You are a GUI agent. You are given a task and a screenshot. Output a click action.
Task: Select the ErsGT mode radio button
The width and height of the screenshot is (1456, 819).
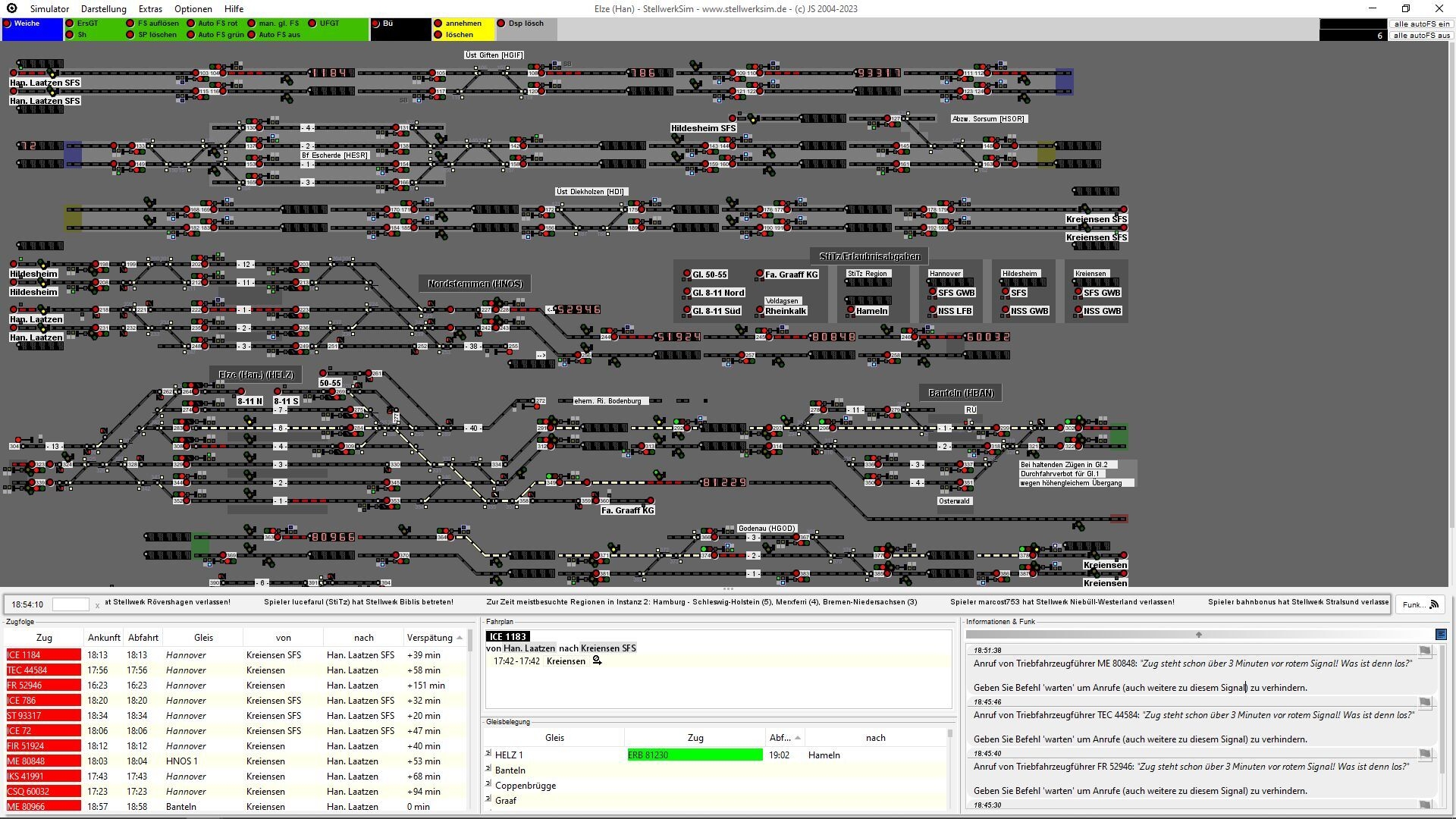70,24
